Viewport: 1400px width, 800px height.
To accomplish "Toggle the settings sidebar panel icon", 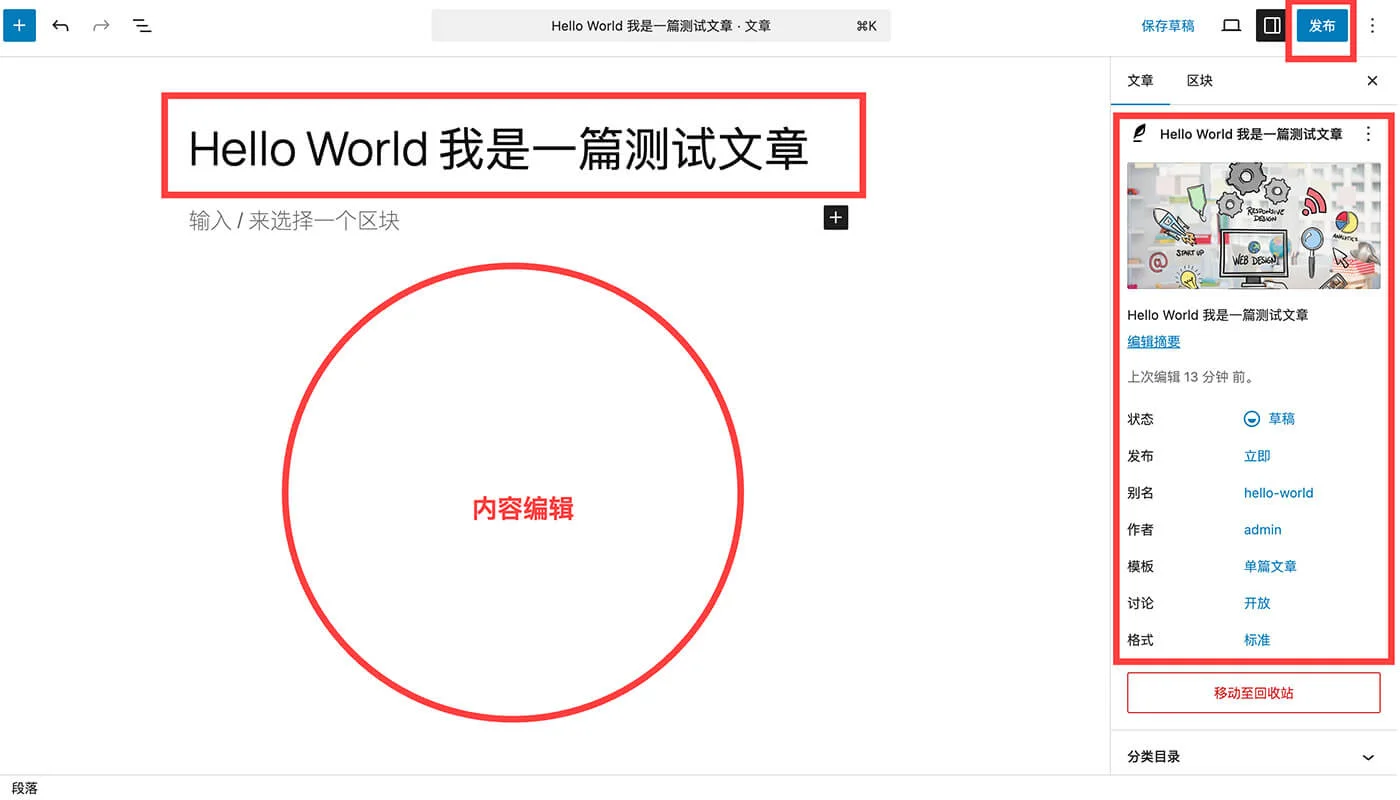I will pyautogui.click(x=1270, y=25).
